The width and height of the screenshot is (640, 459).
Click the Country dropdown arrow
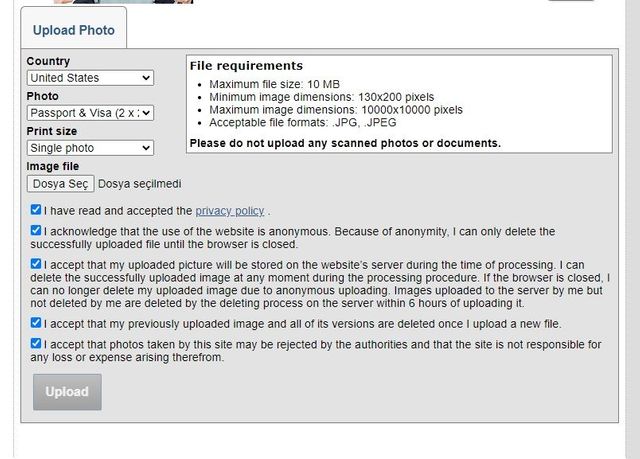[146, 78]
